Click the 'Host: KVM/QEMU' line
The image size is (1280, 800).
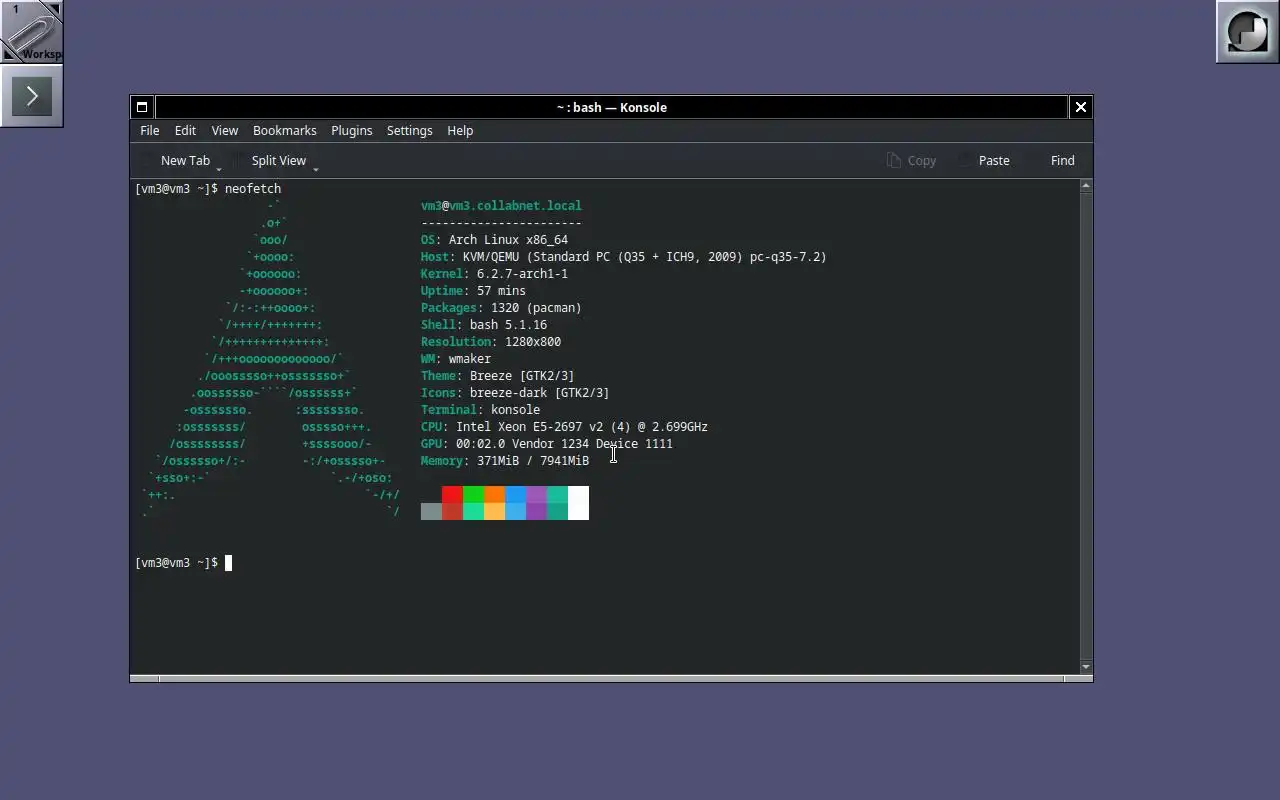(624, 257)
